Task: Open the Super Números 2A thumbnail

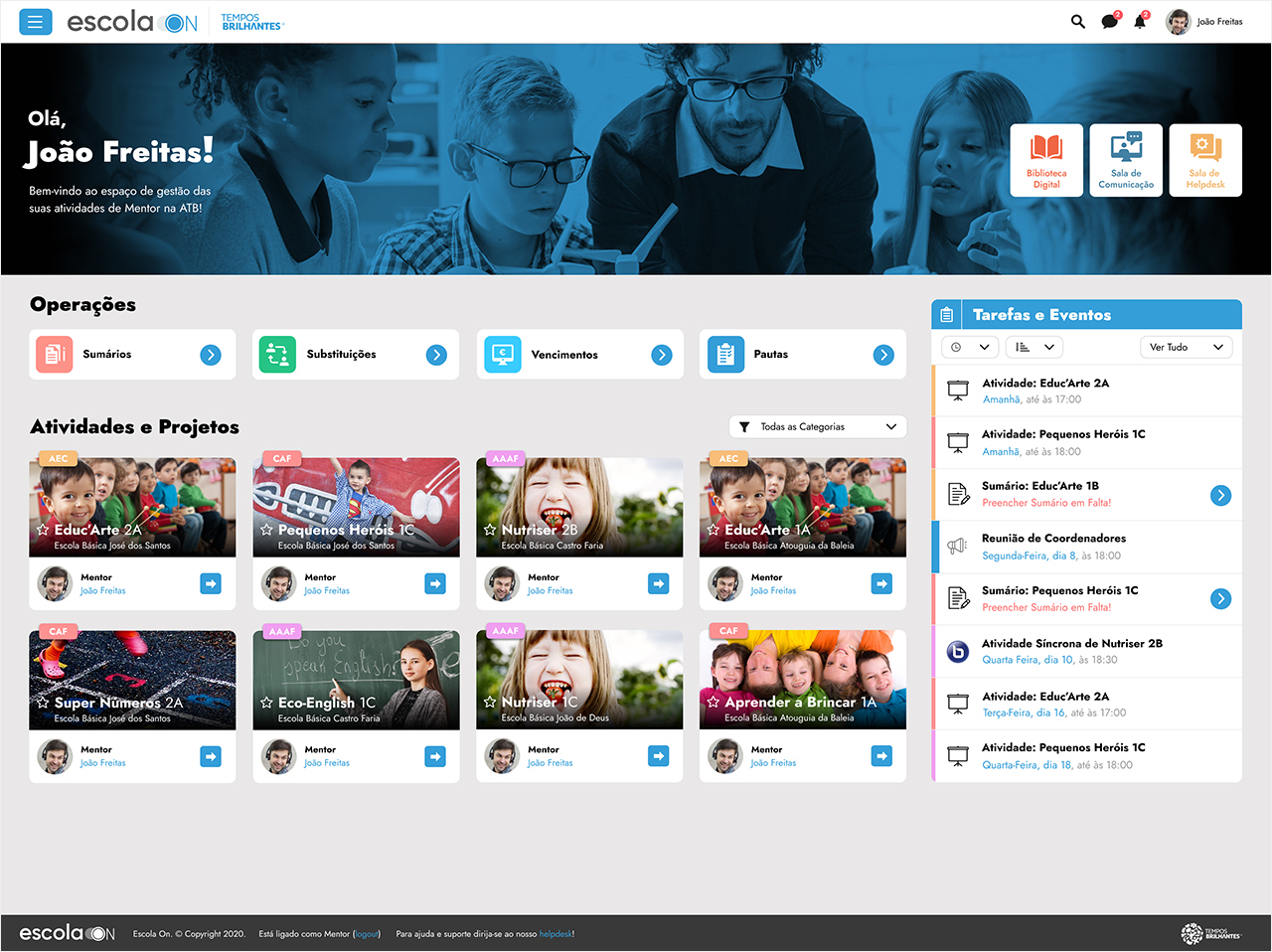Action: coord(132,681)
